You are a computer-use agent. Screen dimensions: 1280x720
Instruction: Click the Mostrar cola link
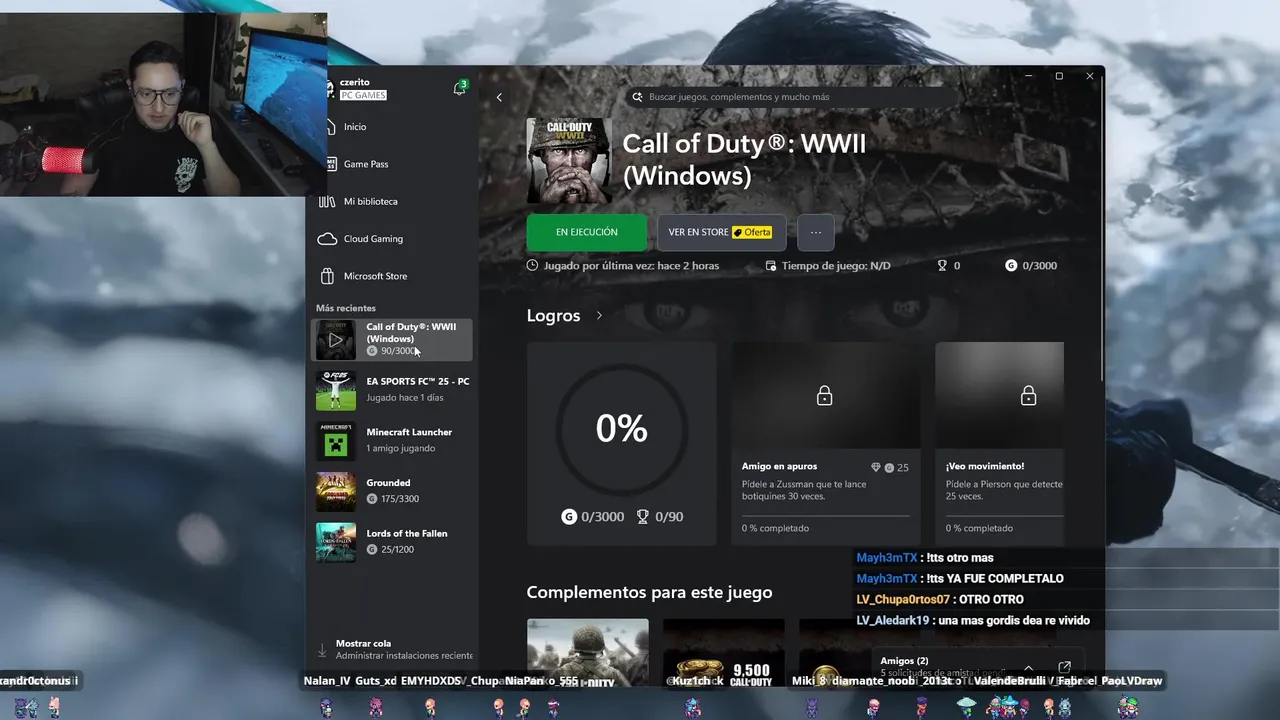pyautogui.click(x=363, y=644)
